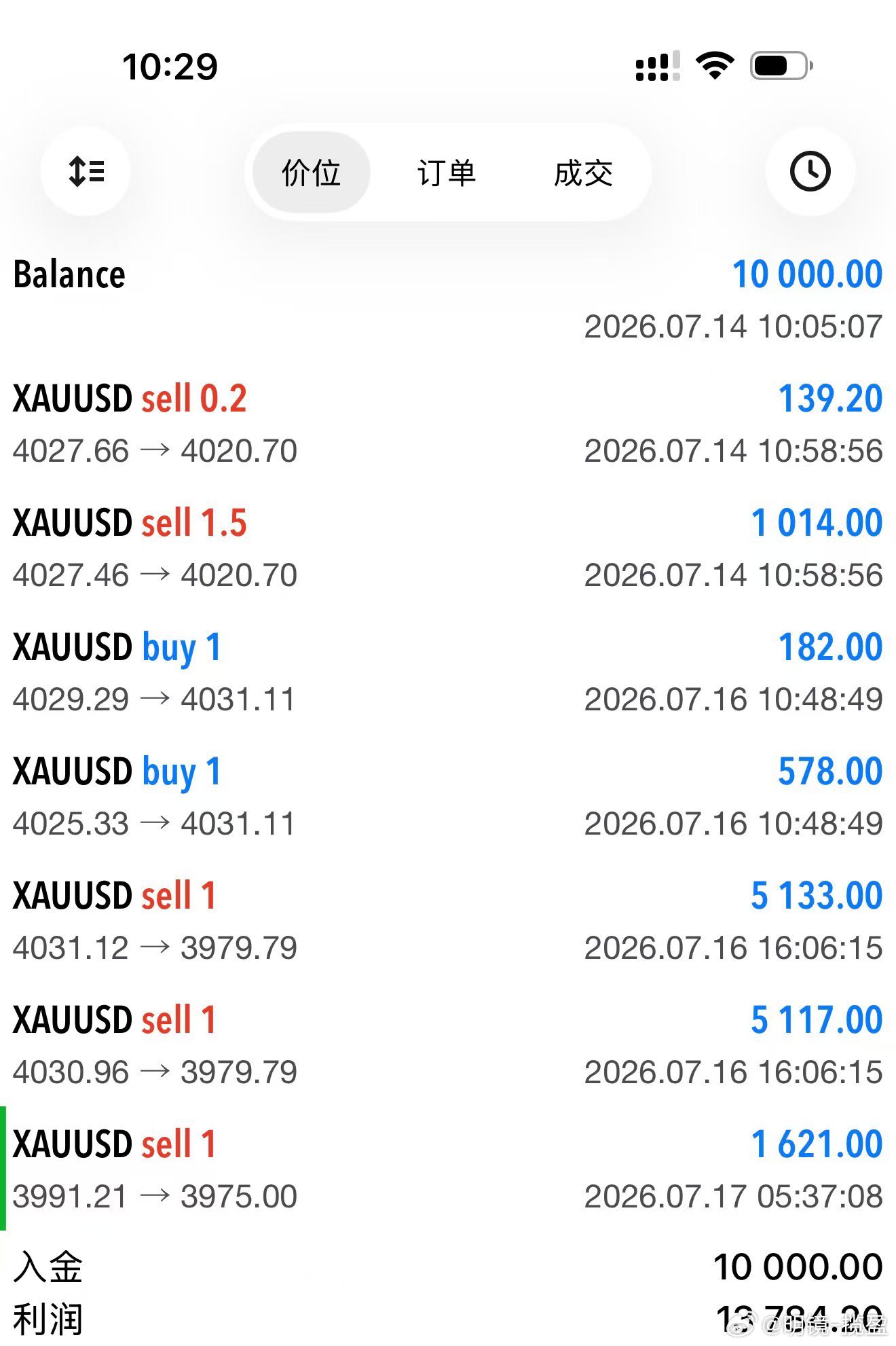
Task: Open the Balance 10 000.00 entry
Action: point(448,299)
